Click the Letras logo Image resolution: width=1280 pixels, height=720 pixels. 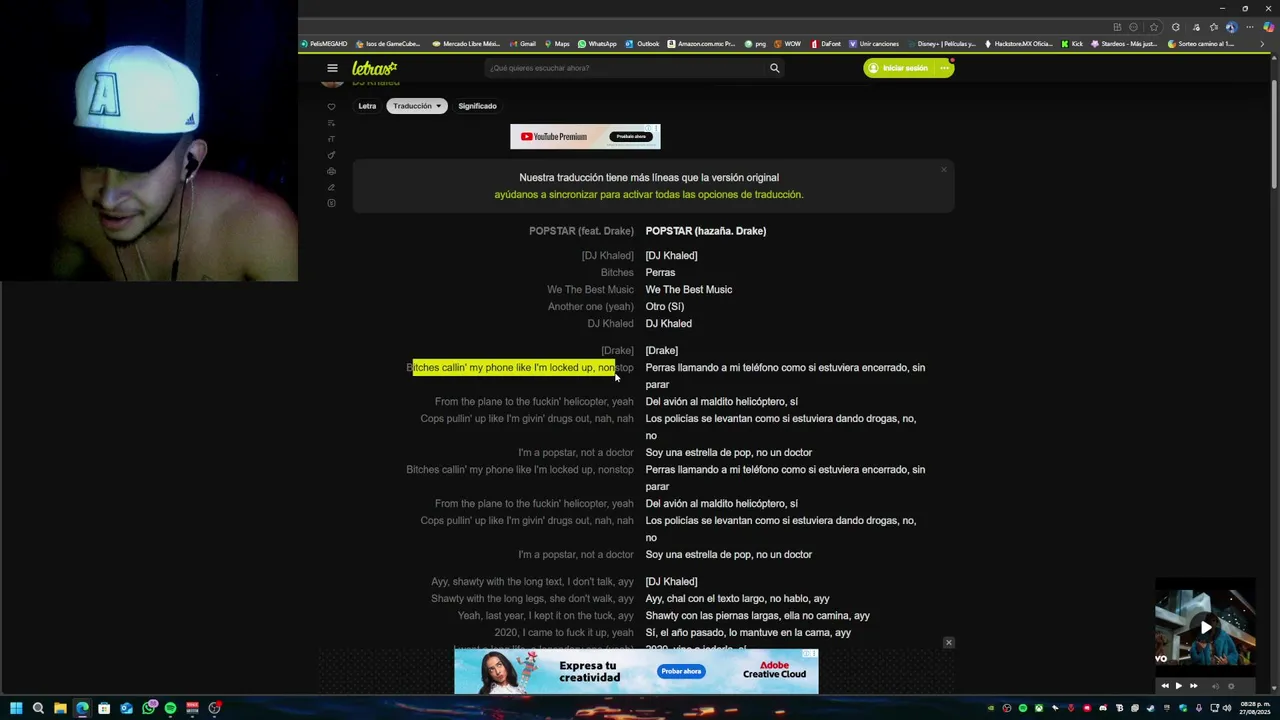point(375,68)
